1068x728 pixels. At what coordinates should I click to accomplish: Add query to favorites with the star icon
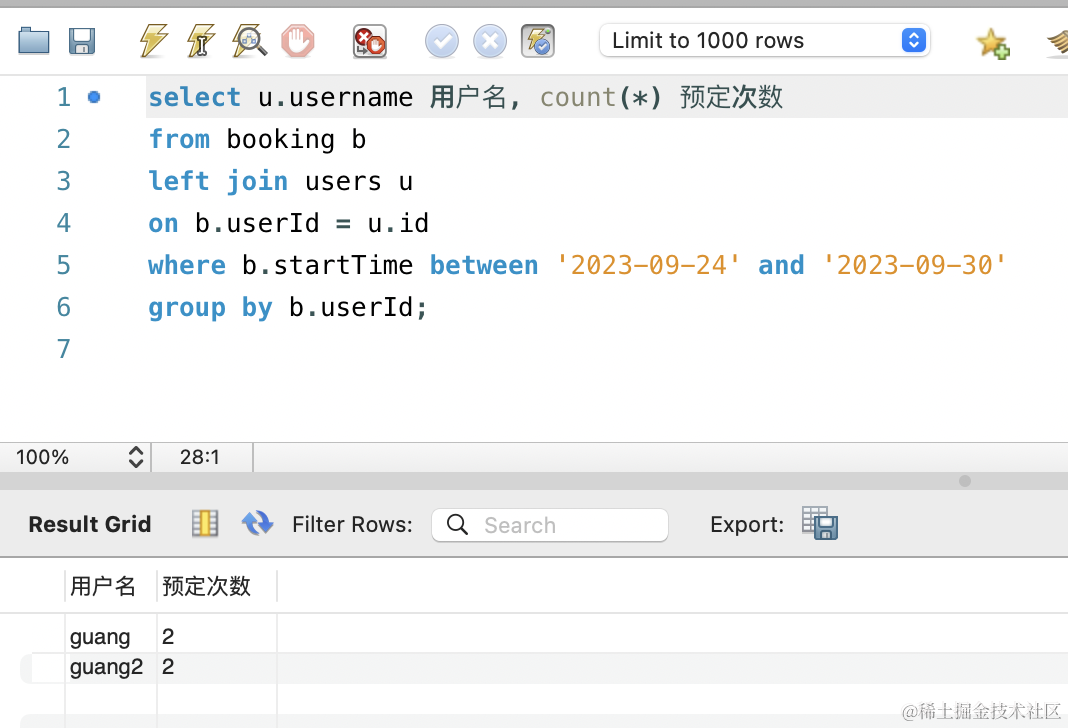point(992,43)
